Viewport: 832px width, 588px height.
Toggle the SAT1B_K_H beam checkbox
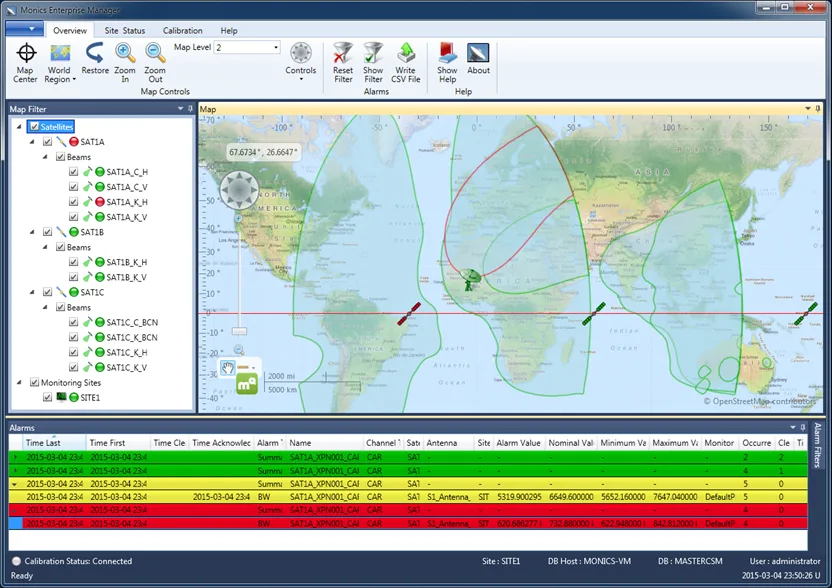pyautogui.click(x=73, y=262)
